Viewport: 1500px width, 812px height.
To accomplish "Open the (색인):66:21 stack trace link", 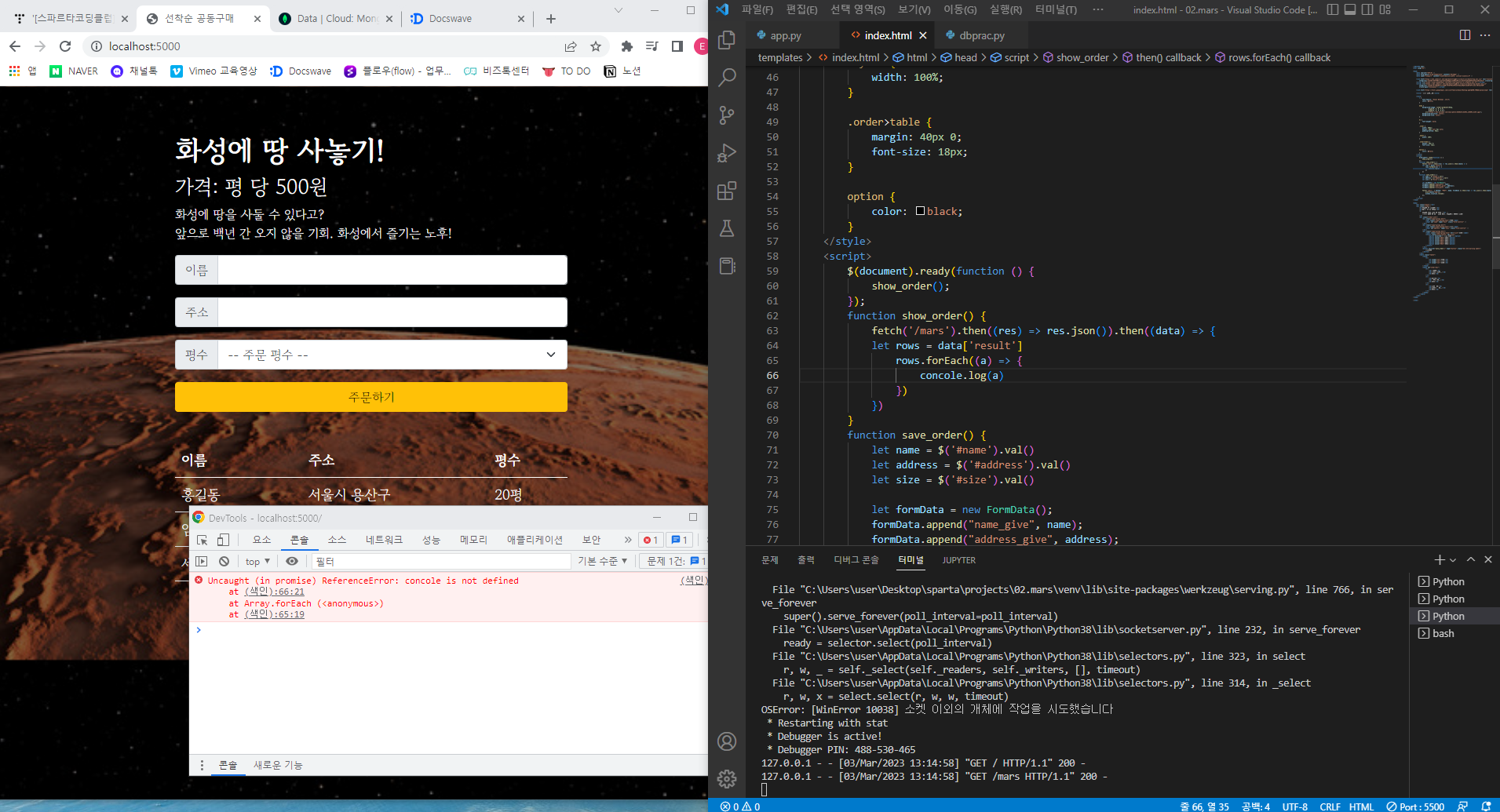I will (x=275, y=592).
